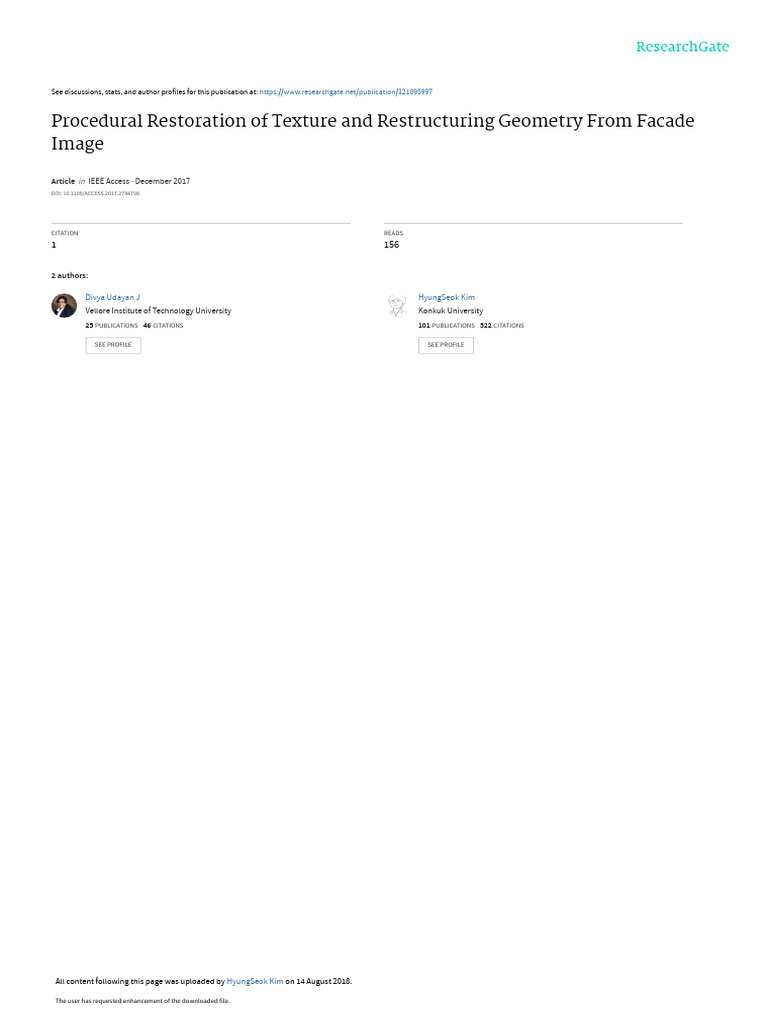This screenshot has width=768, height=1024.
Task: Click the 46 Citations count
Action: 163,325
